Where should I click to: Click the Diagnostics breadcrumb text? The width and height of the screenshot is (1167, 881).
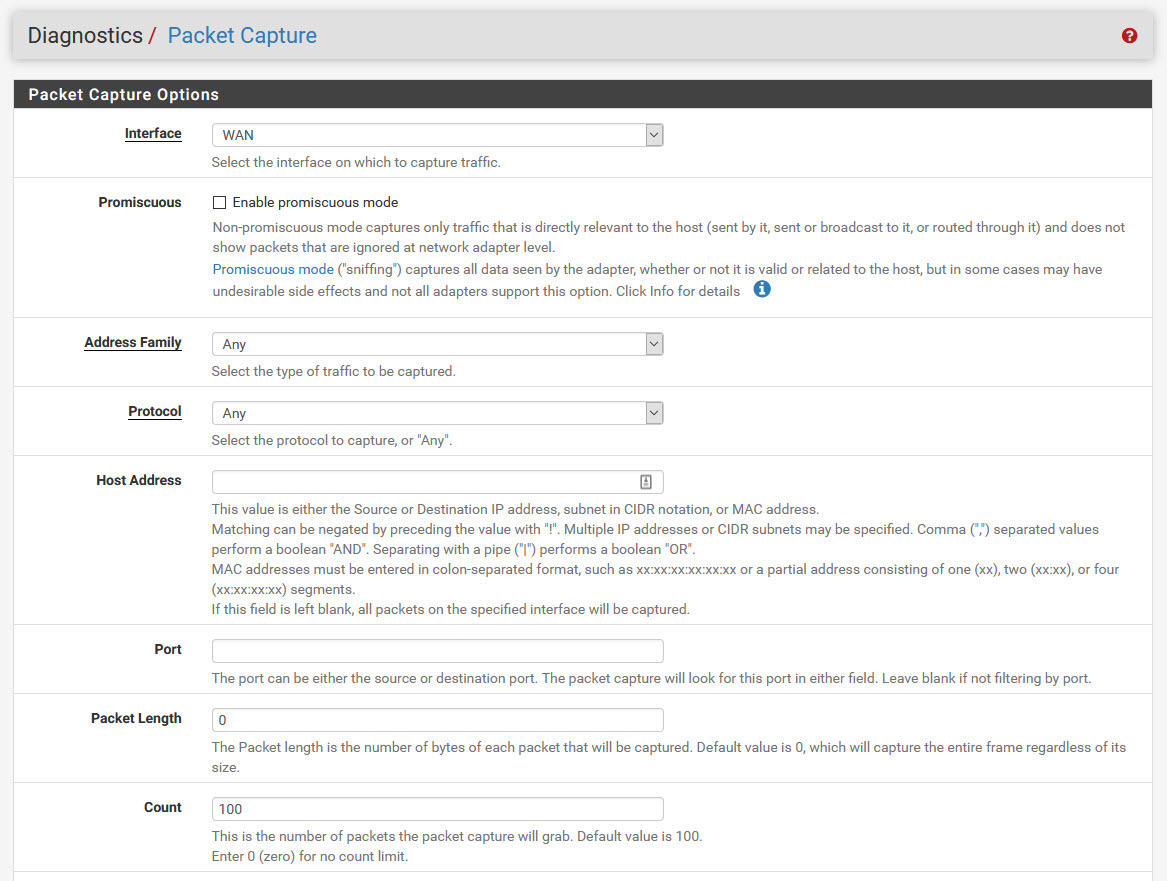point(85,35)
